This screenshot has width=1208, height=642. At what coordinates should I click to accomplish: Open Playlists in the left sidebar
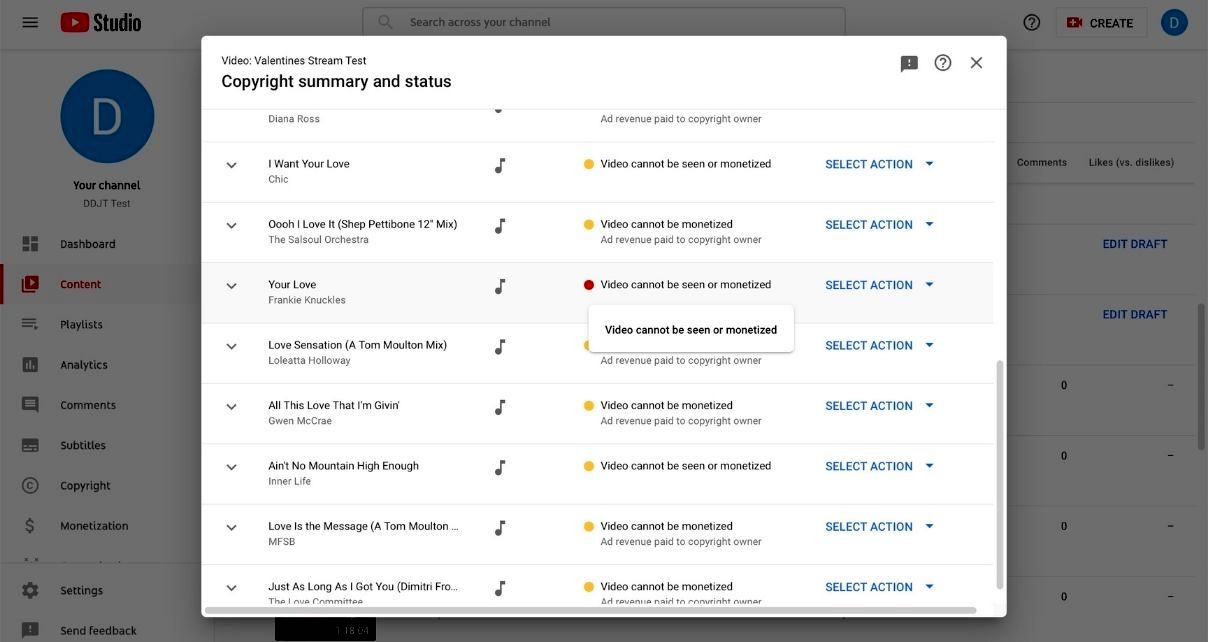(81, 325)
